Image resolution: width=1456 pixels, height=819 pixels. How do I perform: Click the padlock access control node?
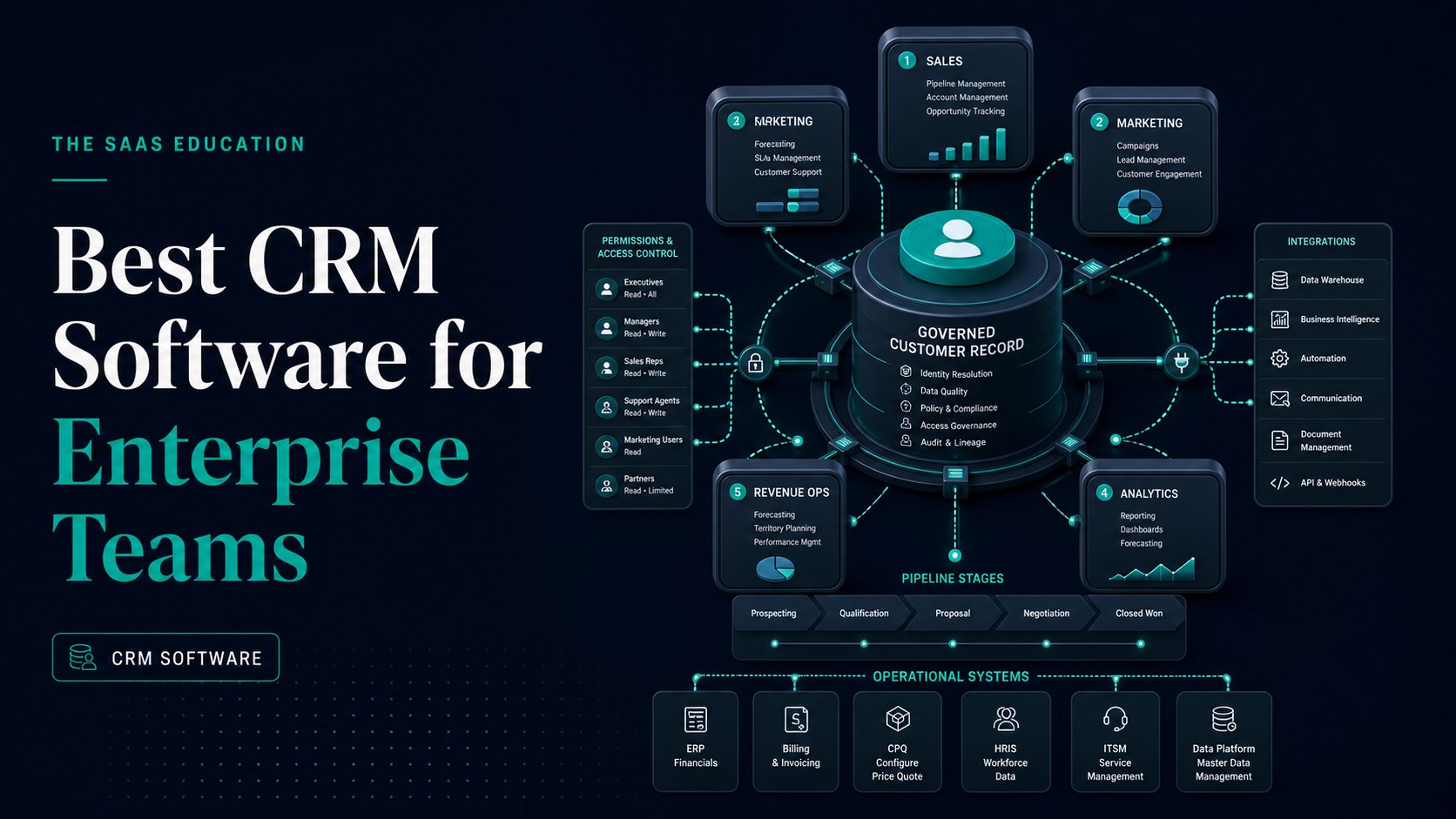[755, 363]
